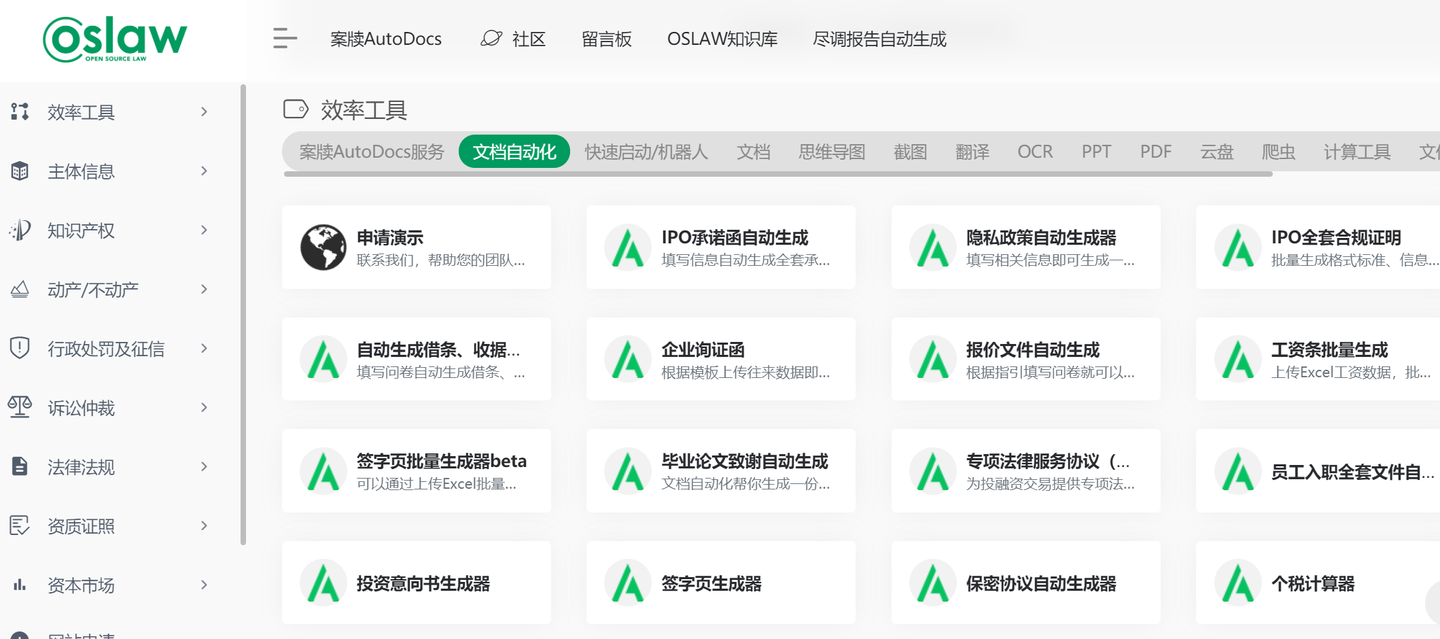Select the 资本市场 chart icon
1440x639 pixels.
click(20, 585)
